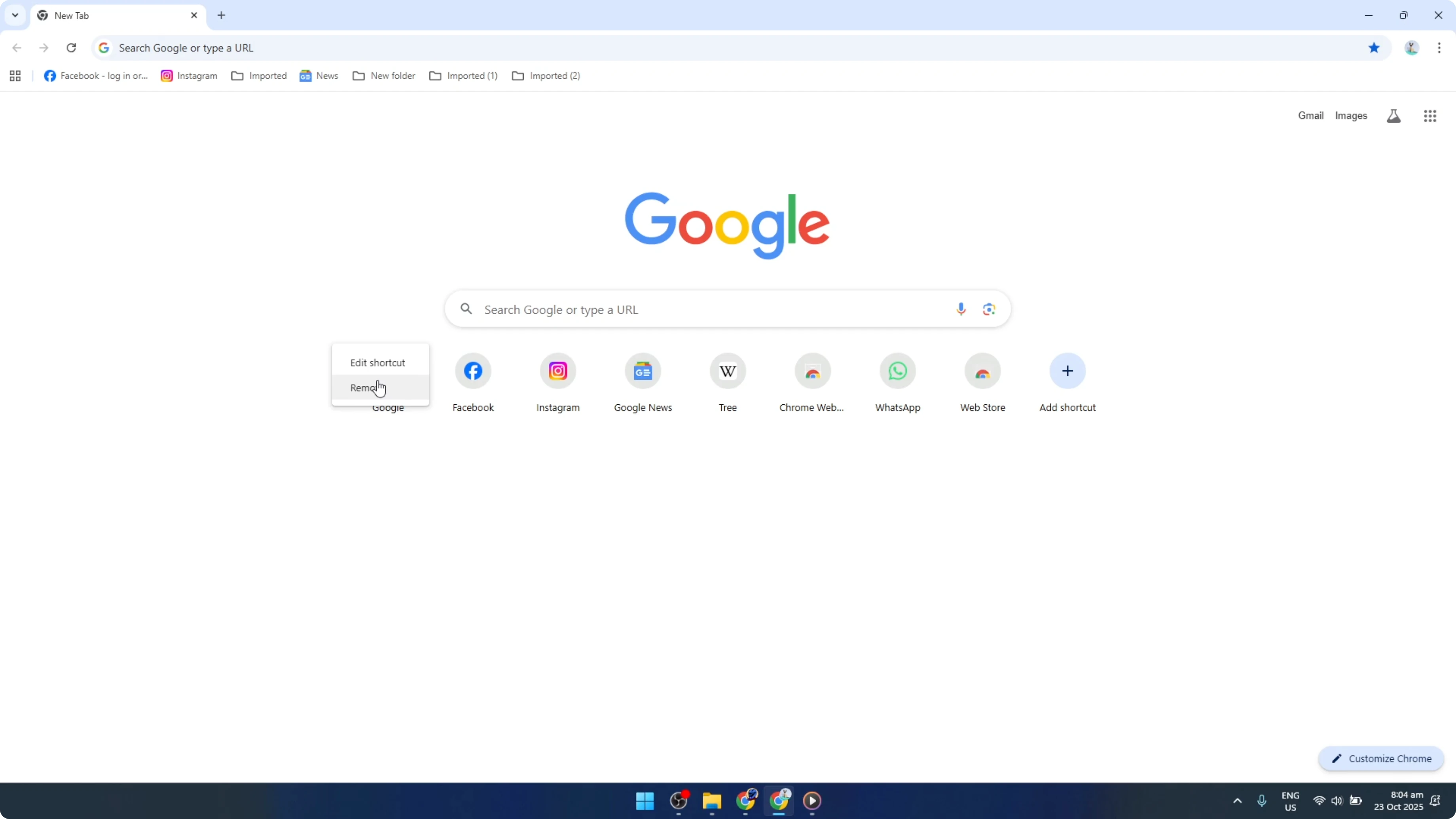Focus the Google search box
Image resolution: width=1456 pixels, height=819 pixels.
tap(728, 309)
